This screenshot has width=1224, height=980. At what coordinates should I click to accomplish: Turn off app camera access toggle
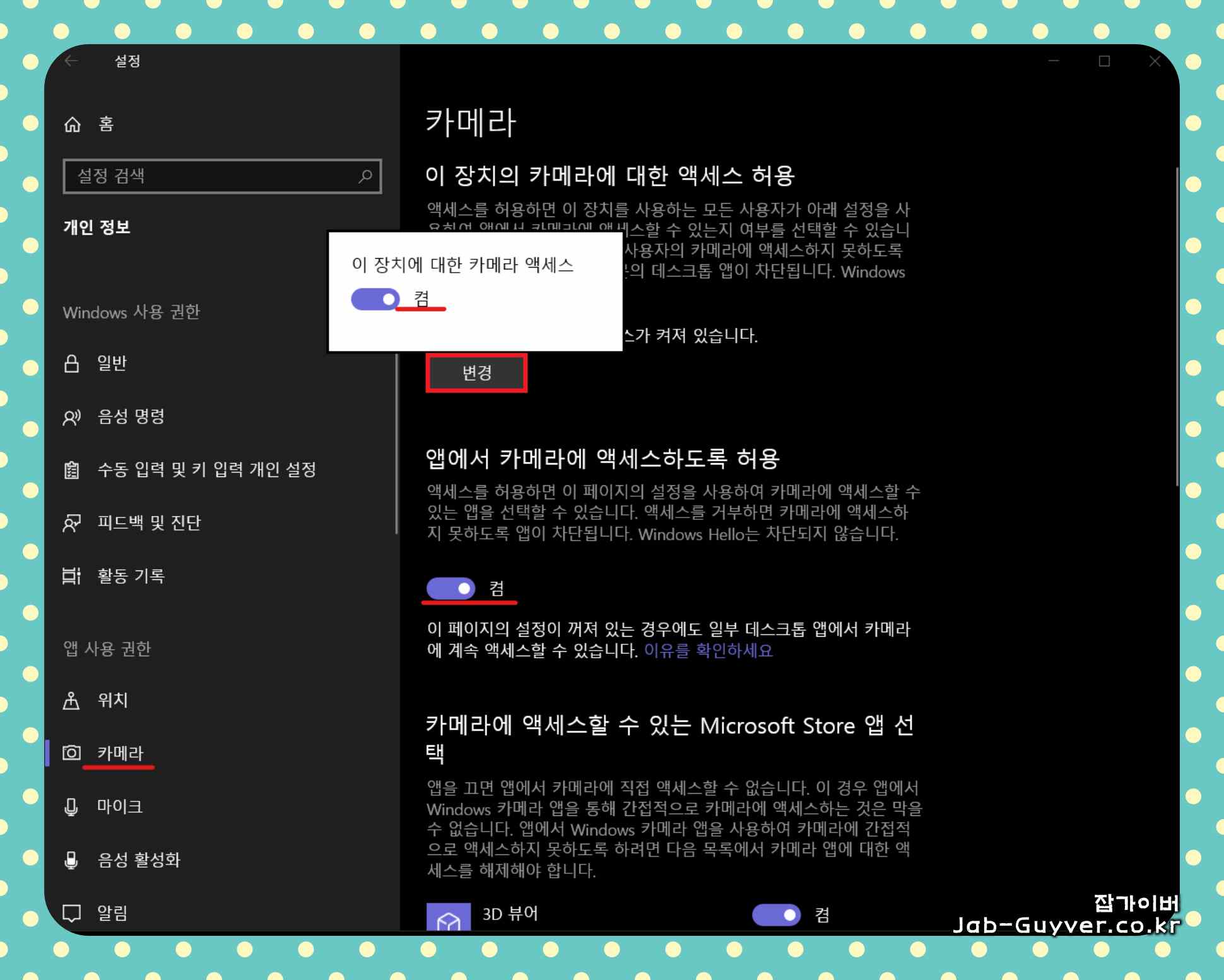451,589
